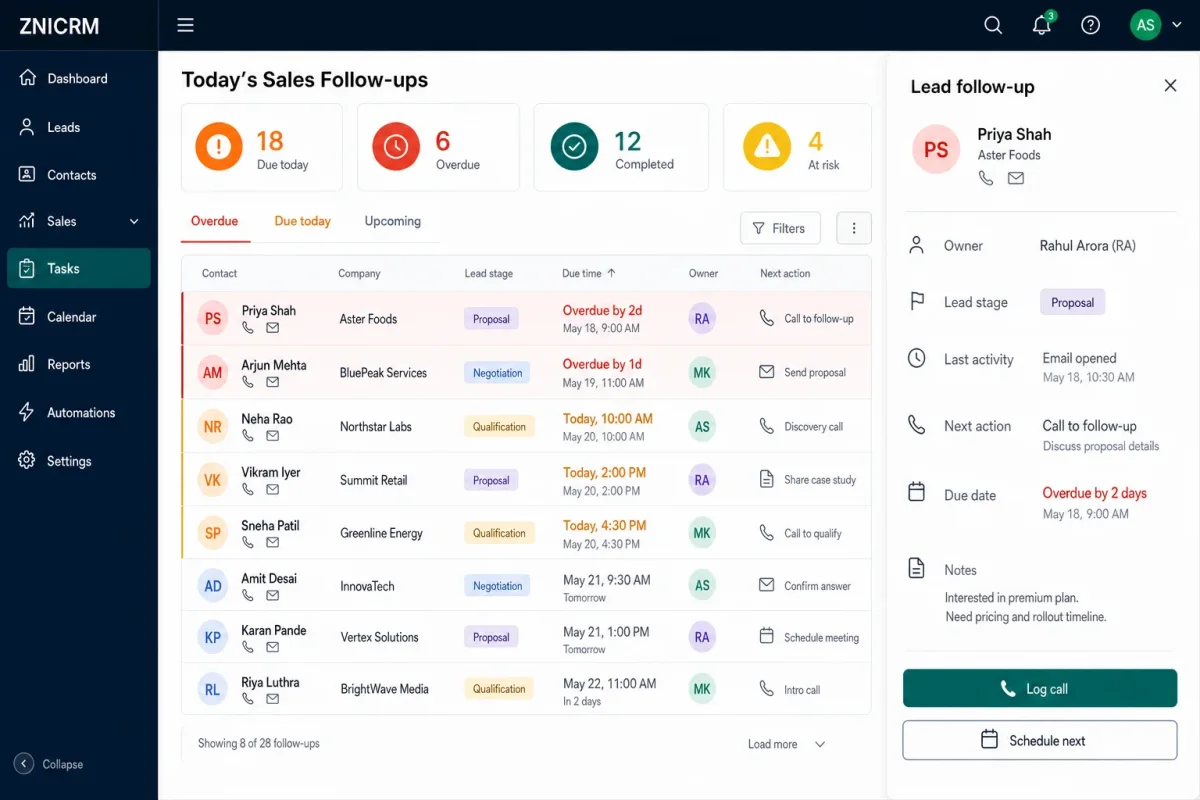The image size is (1200, 800).
Task: Click the Intro call phone icon
Action: 767,689
